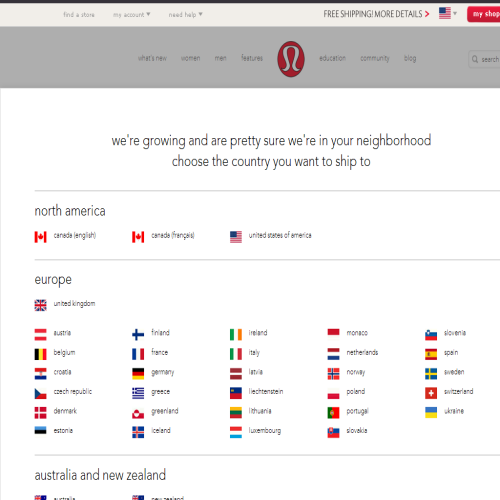This screenshot has width=500, height=500.
Task: Click the Spain flag icon
Action: pyautogui.click(x=431, y=354)
